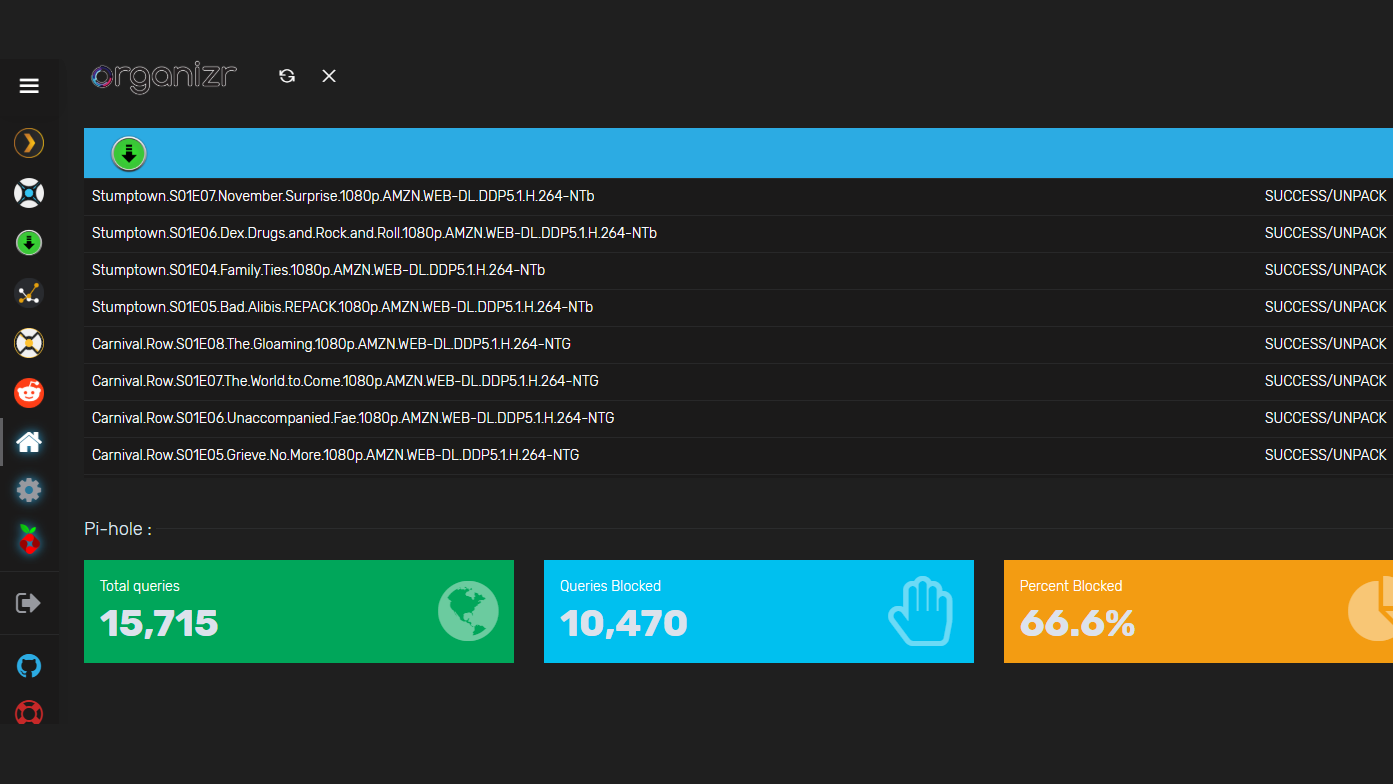This screenshot has width=1393, height=784.
Task: Click the 10,470 queries blocked value
Action: (624, 624)
